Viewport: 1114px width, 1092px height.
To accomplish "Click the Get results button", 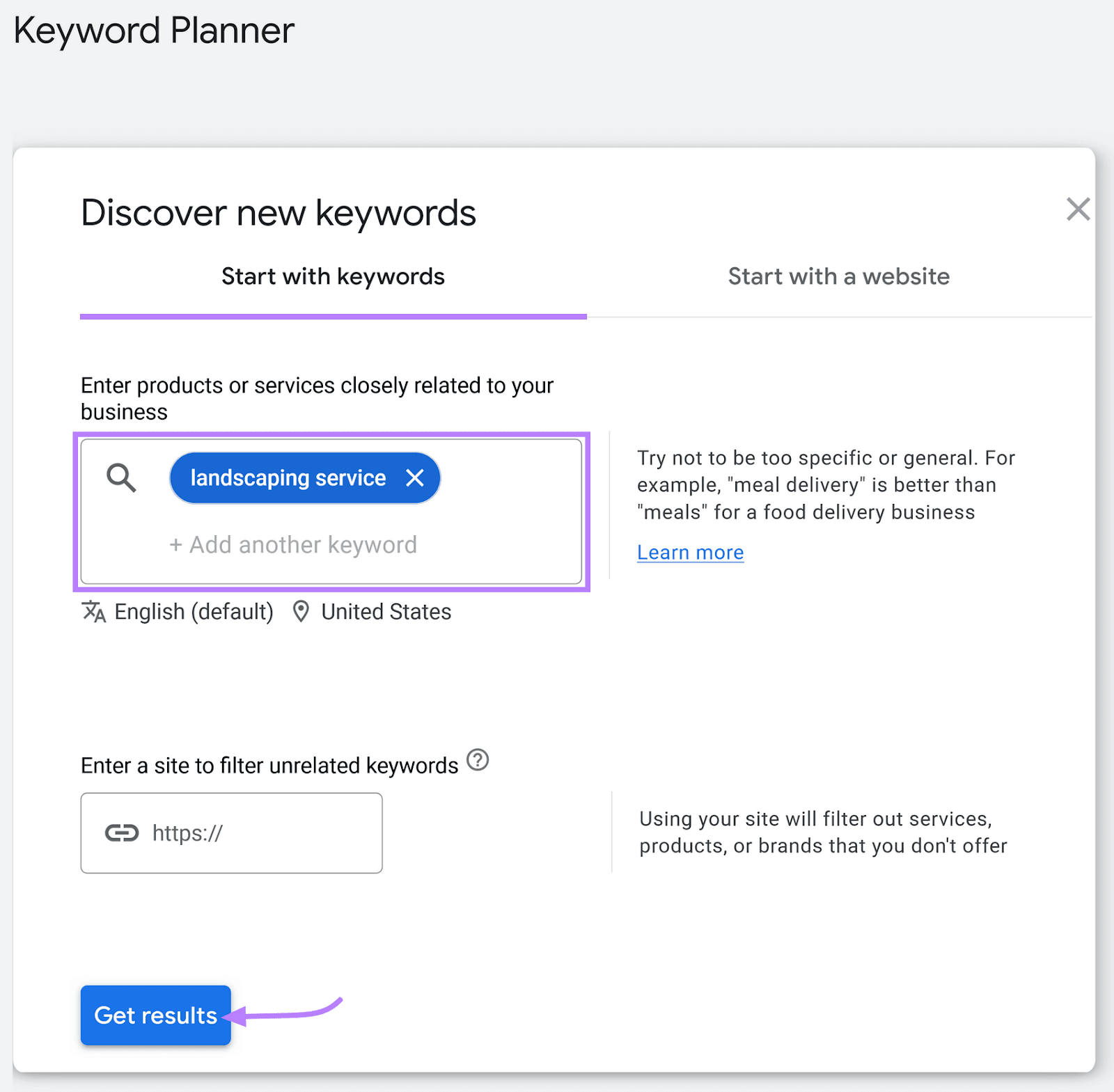I will (x=155, y=1015).
